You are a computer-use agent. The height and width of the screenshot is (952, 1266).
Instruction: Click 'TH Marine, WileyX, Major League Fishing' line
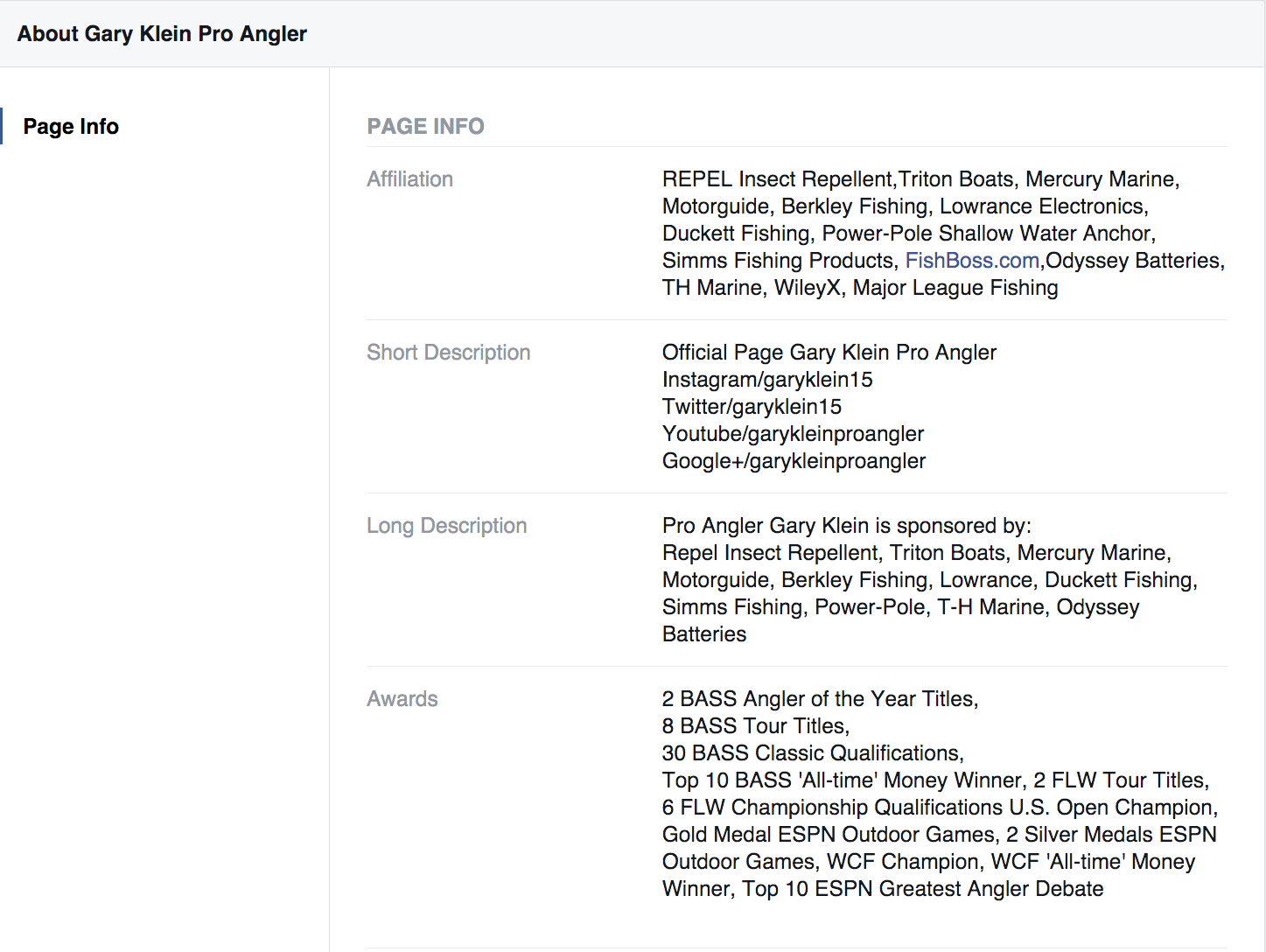860,288
